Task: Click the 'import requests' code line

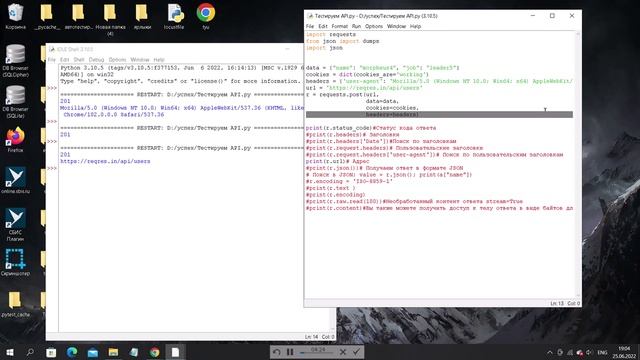Action: pos(331,35)
